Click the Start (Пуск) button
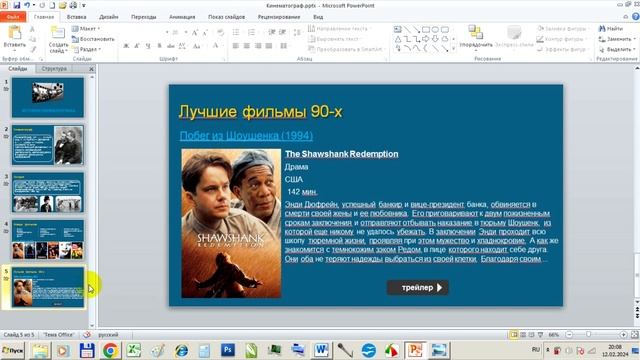 (x=12, y=350)
